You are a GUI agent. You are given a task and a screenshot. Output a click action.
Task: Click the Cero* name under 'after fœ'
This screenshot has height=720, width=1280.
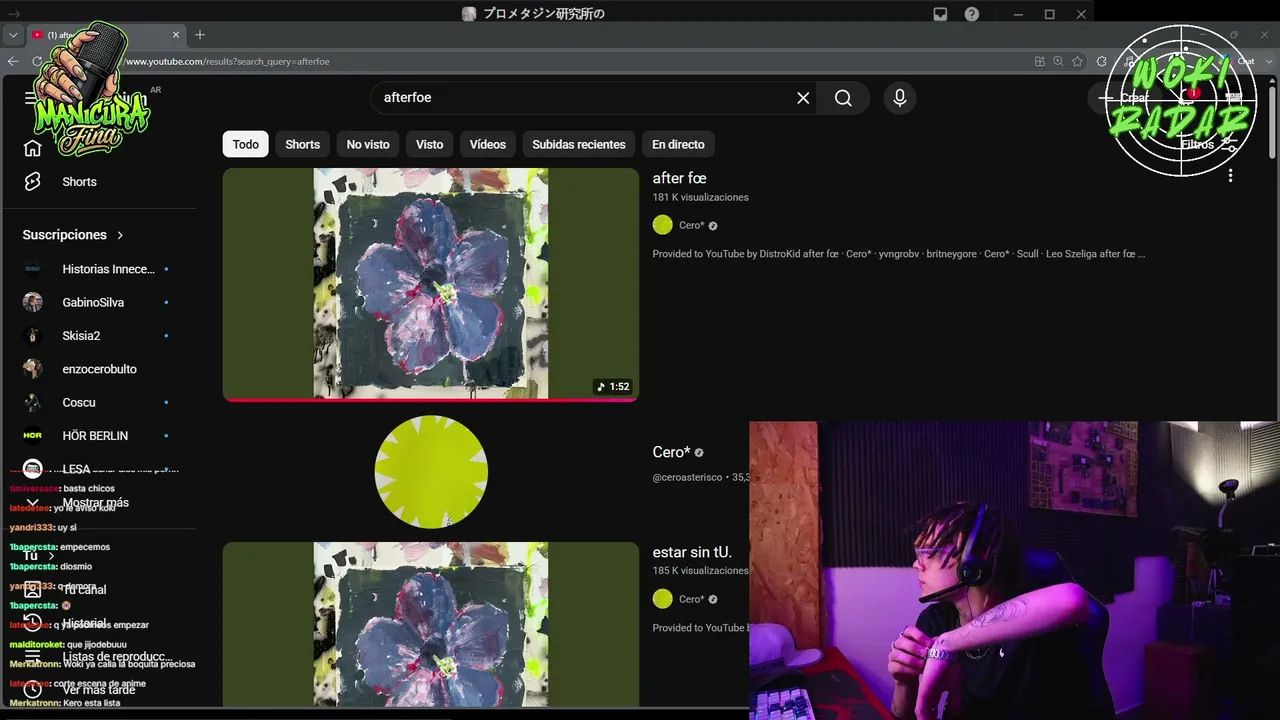tap(691, 226)
